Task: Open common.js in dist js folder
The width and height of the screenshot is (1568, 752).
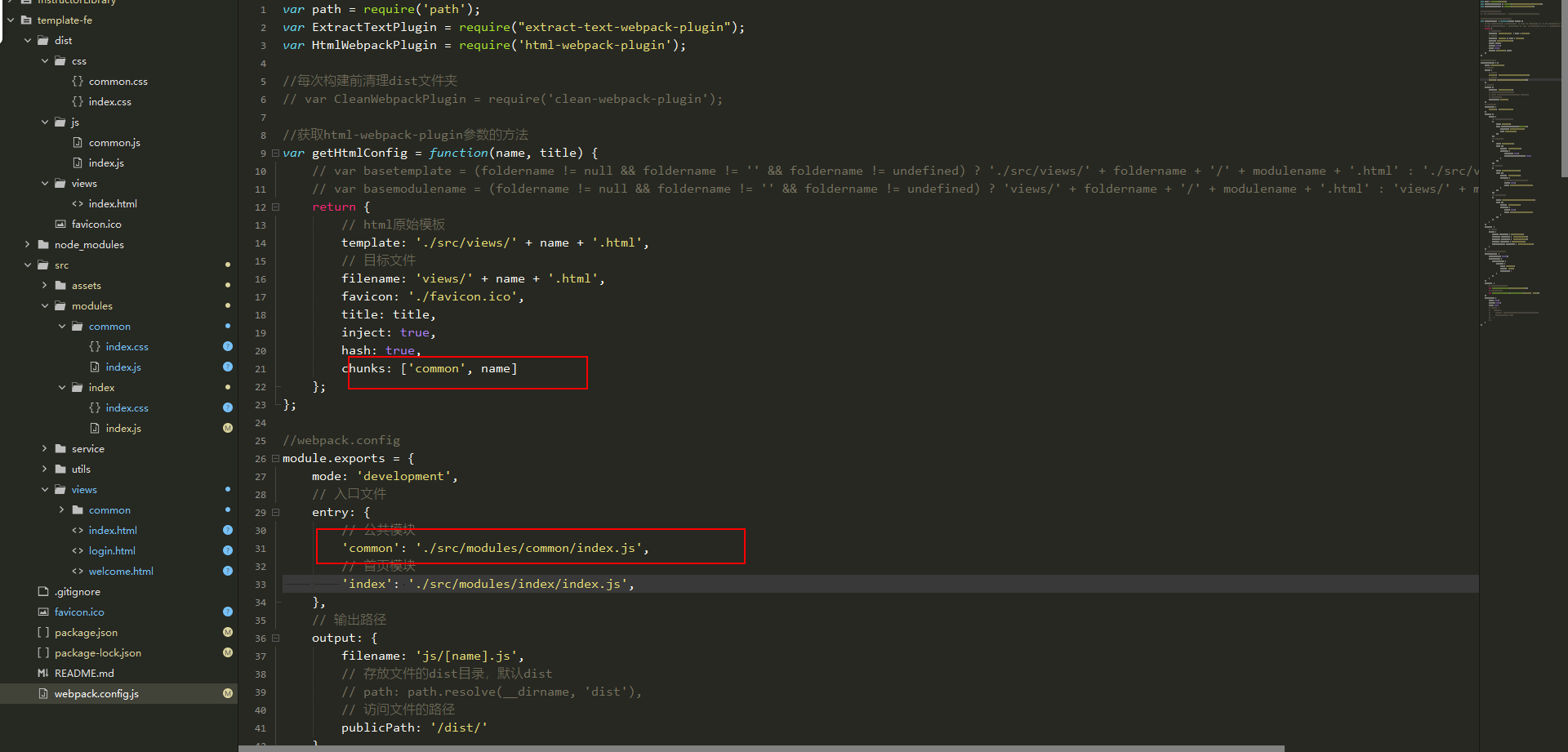Action: tap(114, 143)
